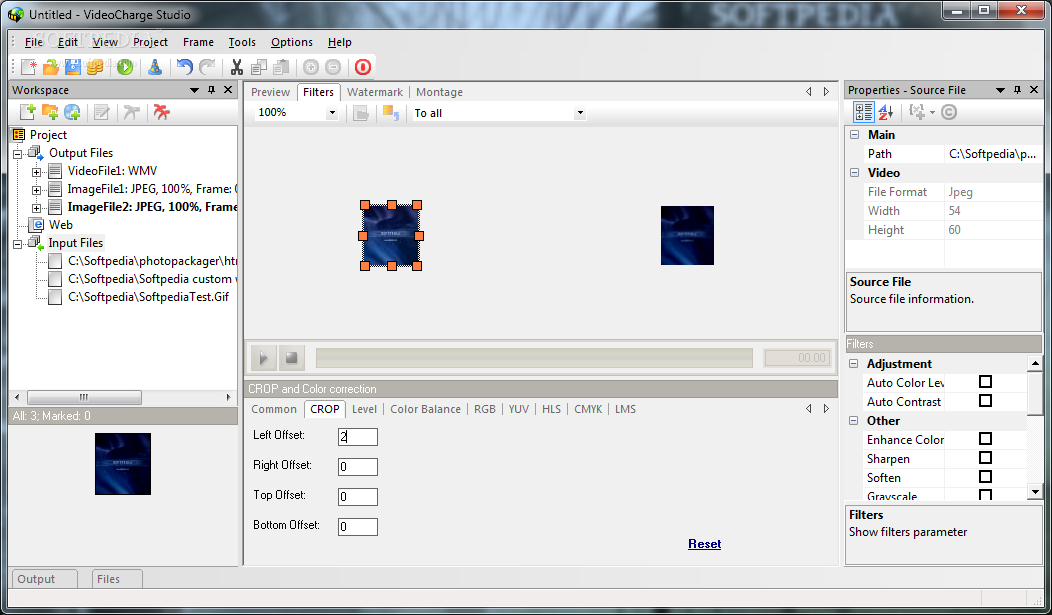Viewport: 1052px width, 615px height.
Task: Redo the last undone action
Action: click(207, 67)
